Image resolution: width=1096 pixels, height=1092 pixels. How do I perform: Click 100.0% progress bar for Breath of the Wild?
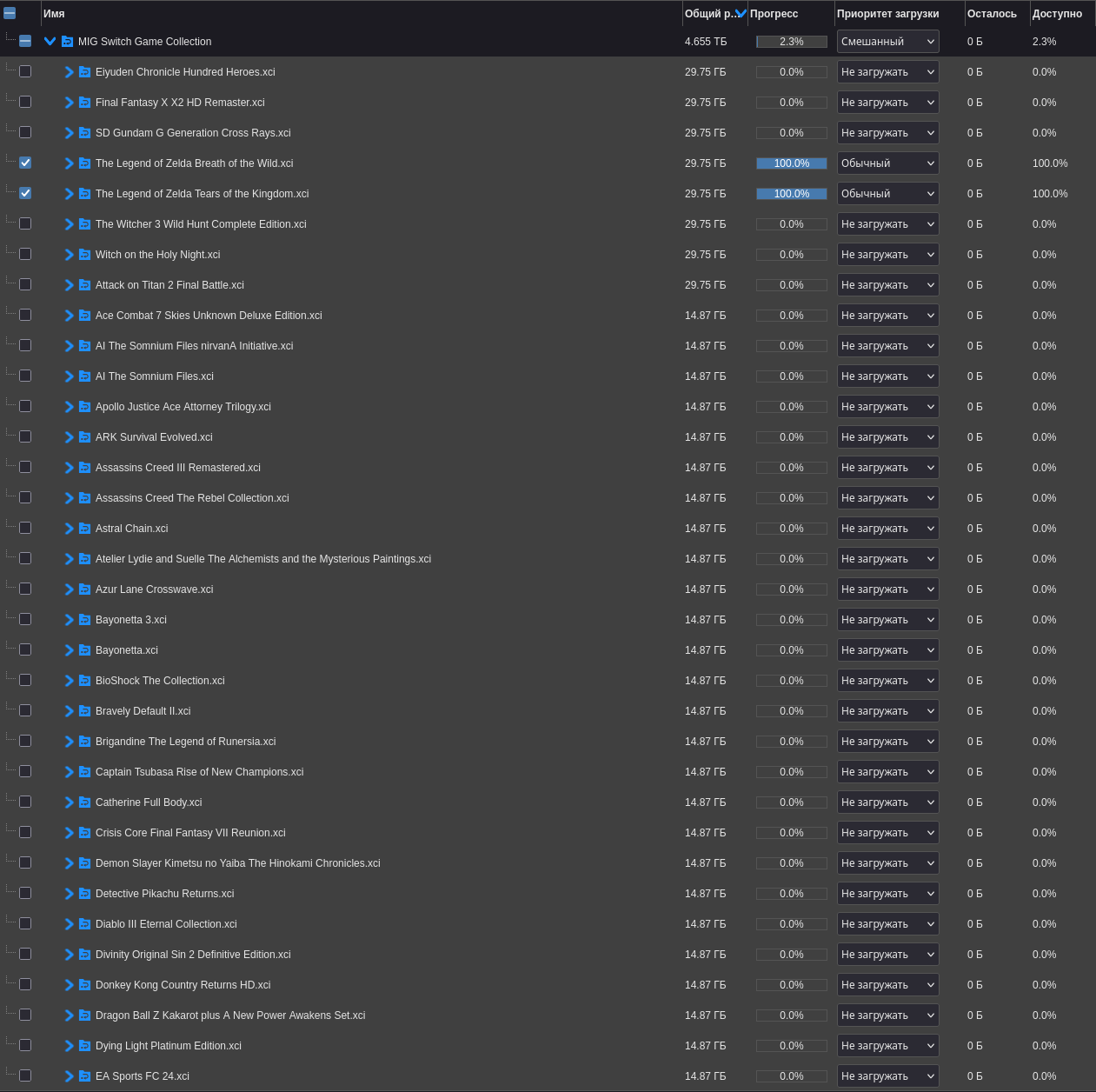(792, 163)
